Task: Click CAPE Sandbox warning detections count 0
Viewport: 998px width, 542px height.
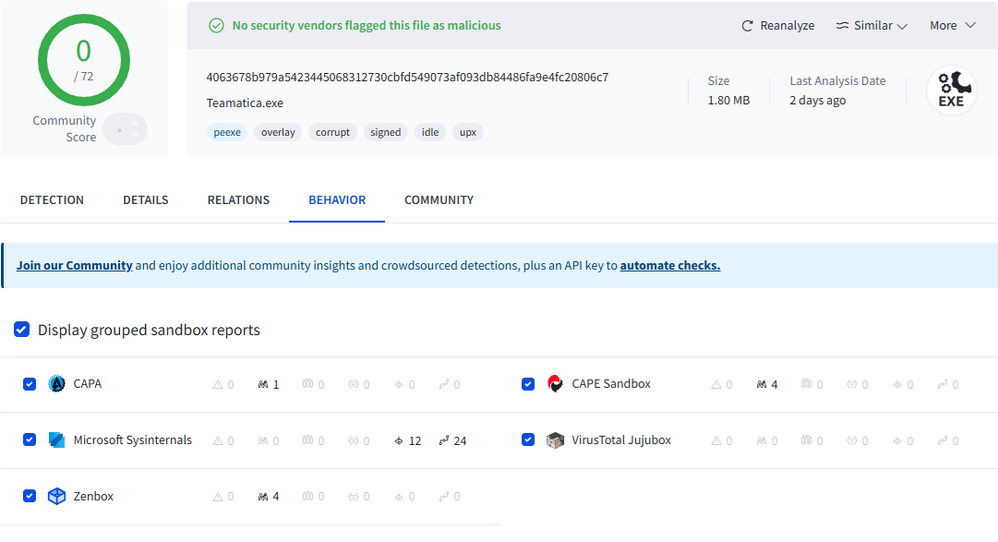Action: [x=722, y=384]
